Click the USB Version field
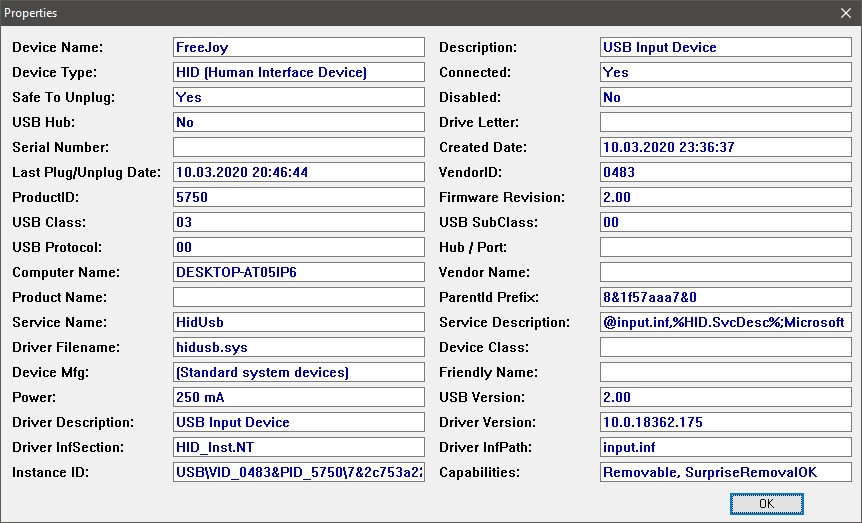 [x=726, y=398]
